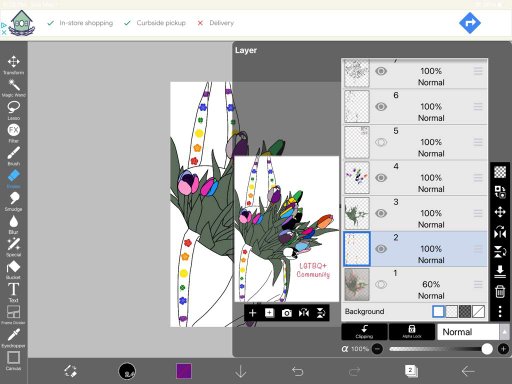Image resolution: width=512 pixels, height=384 pixels.
Task: Show layer 1 using eye icon
Action: click(381, 284)
